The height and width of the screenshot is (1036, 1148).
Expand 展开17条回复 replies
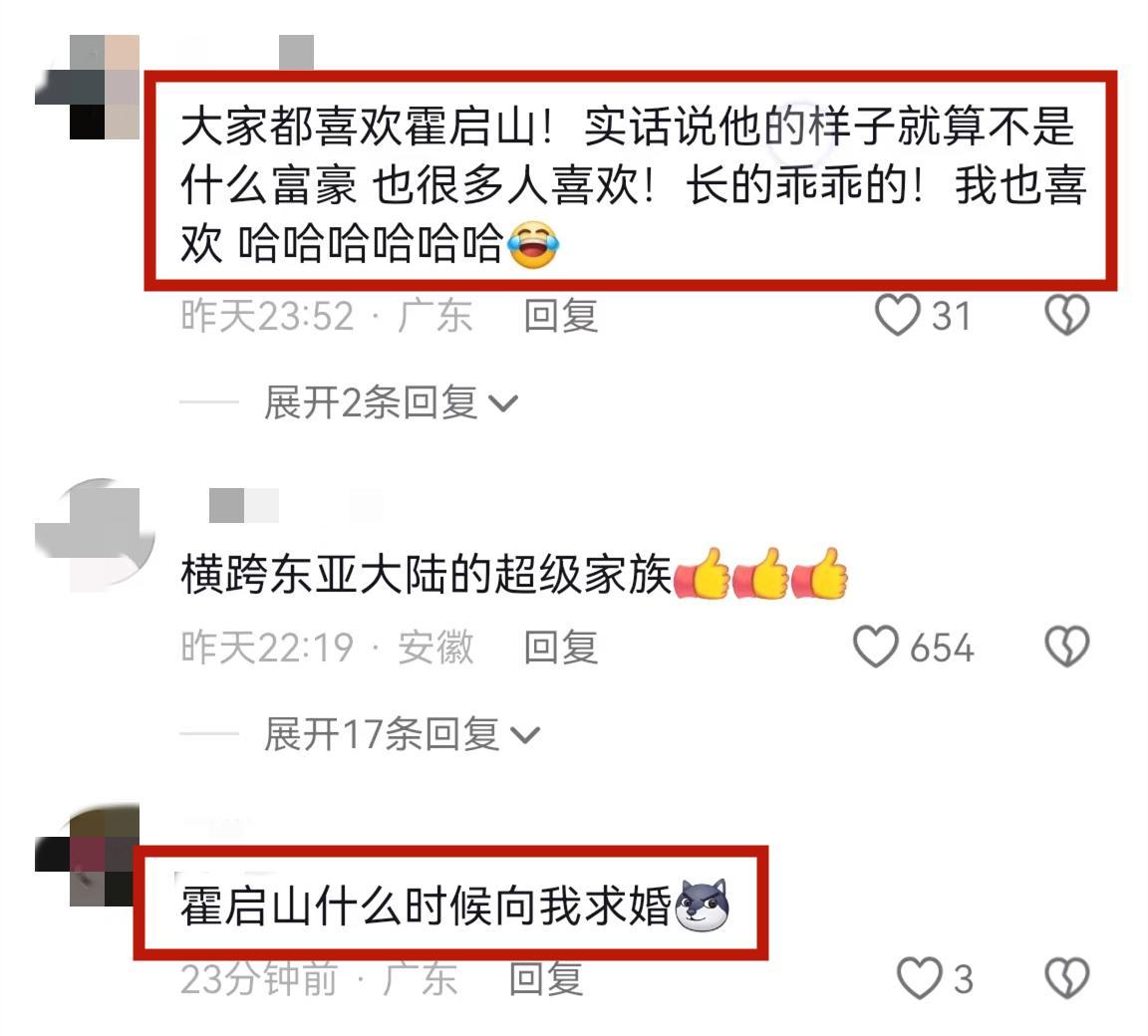point(402,734)
